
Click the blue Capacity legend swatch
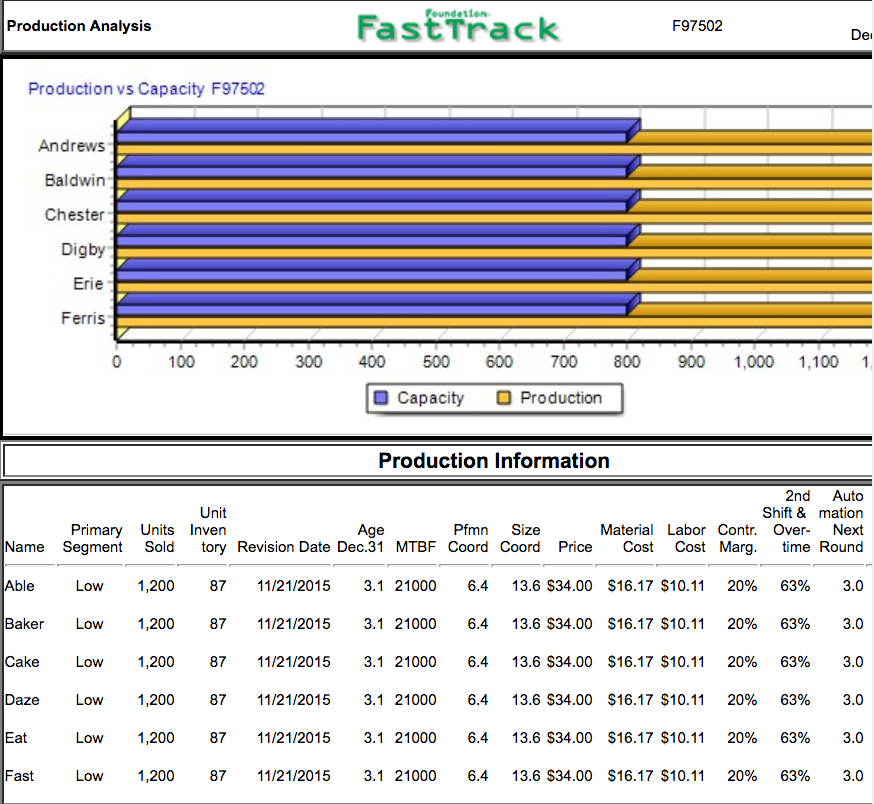[381, 398]
